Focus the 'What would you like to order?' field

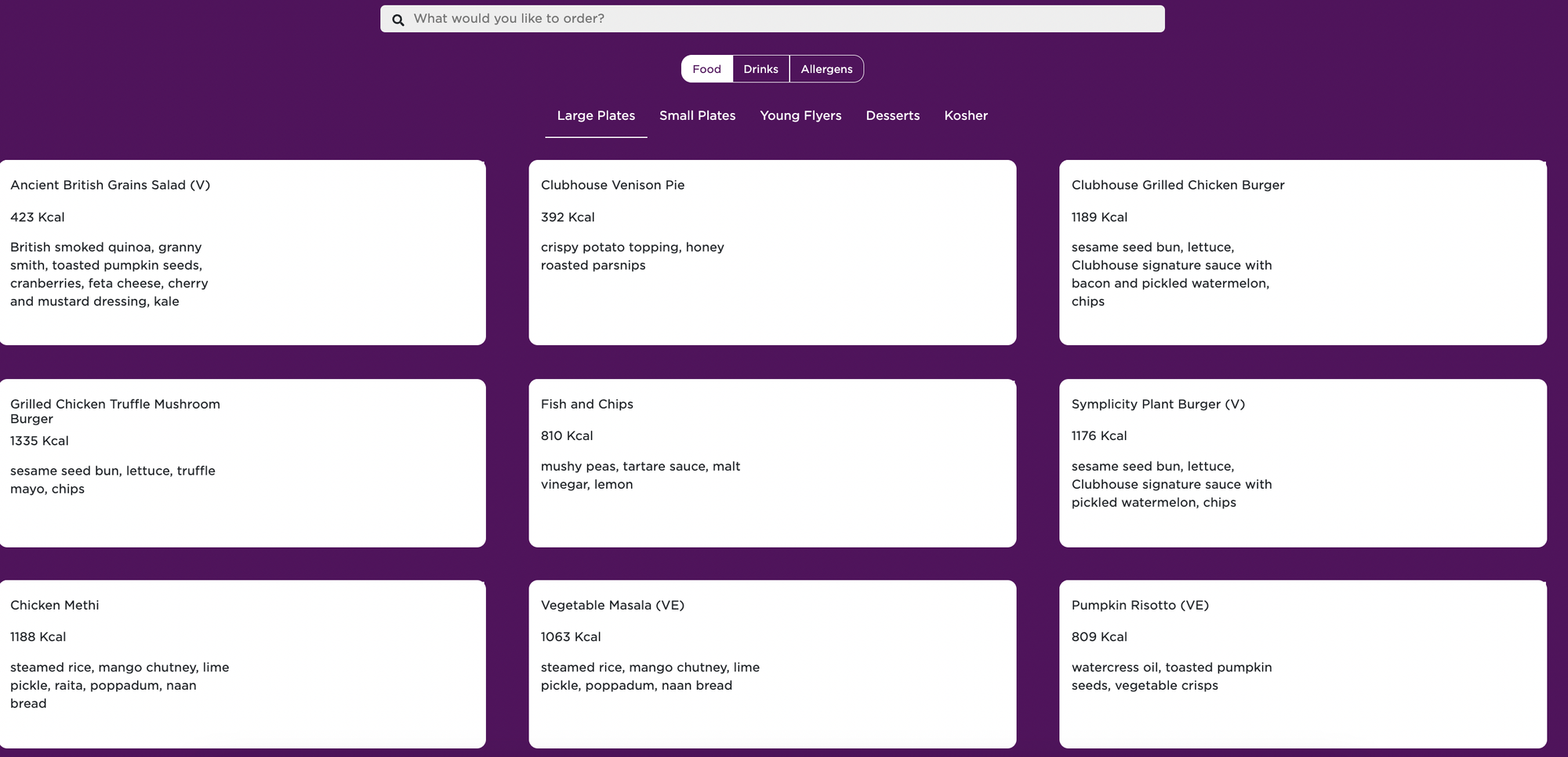[x=772, y=19]
